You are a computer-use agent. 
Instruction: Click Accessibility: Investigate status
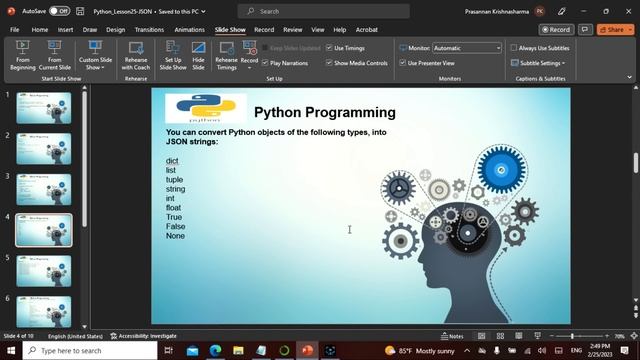pyautogui.click(x=144, y=336)
